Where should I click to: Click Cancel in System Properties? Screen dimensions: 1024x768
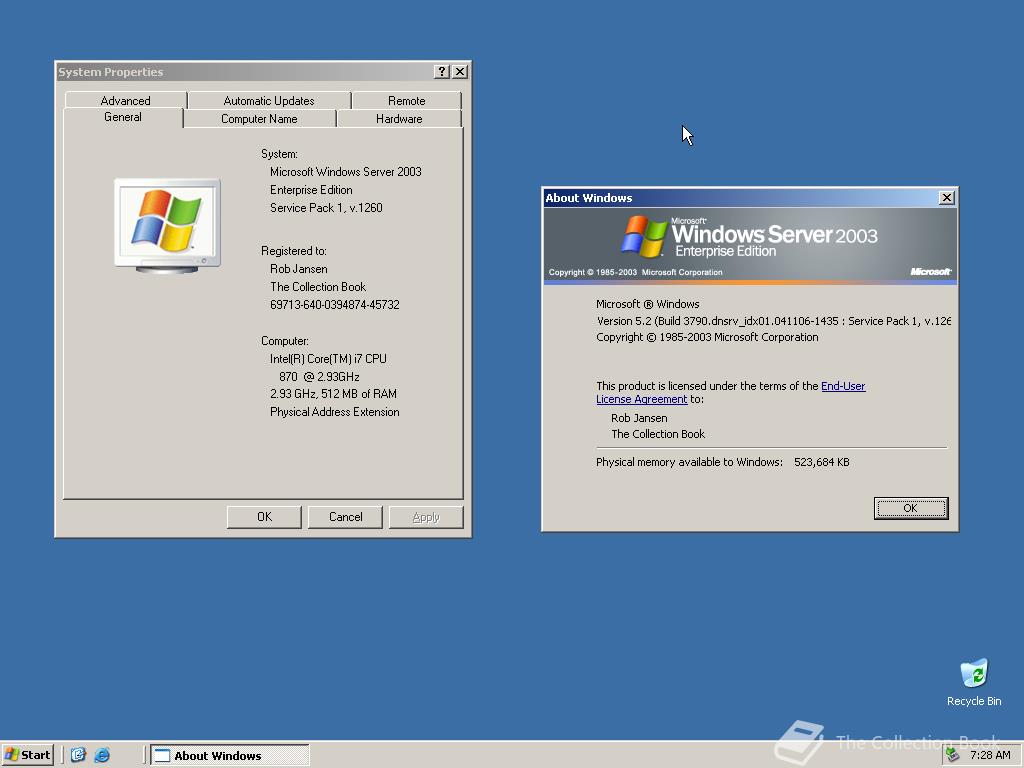(x=345, y=517)
